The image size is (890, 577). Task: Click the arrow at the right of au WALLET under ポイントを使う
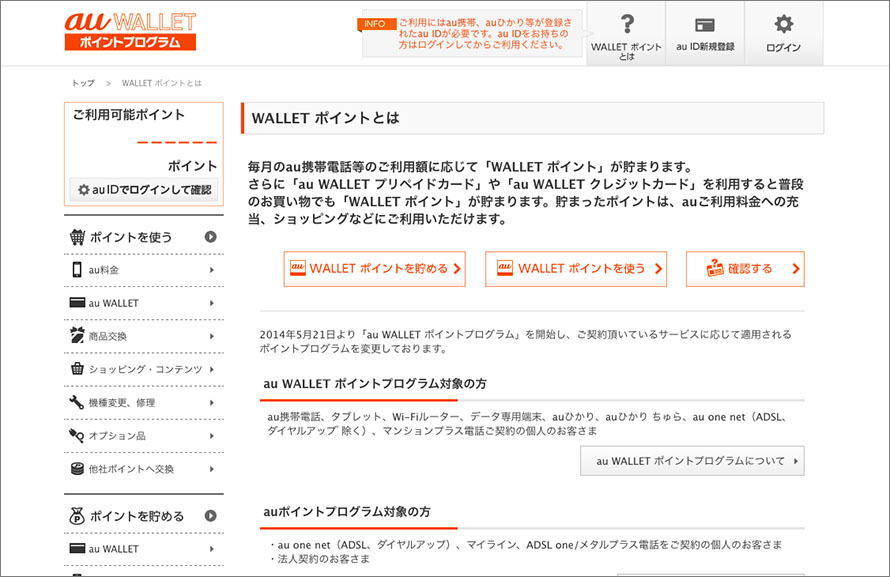pyautogui.click(x=212, y=303)
